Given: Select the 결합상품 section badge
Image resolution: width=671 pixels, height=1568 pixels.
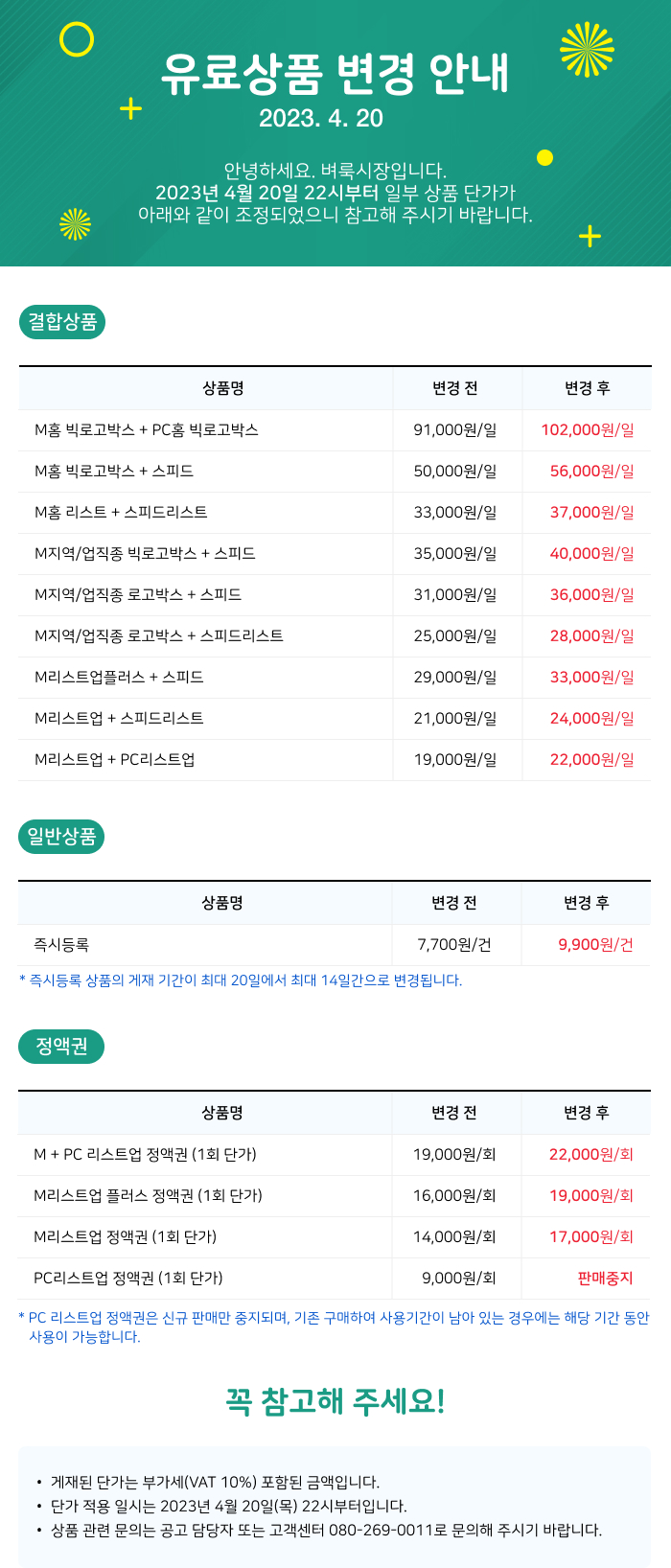Looking at the screenshot, I should pos(62,322).
